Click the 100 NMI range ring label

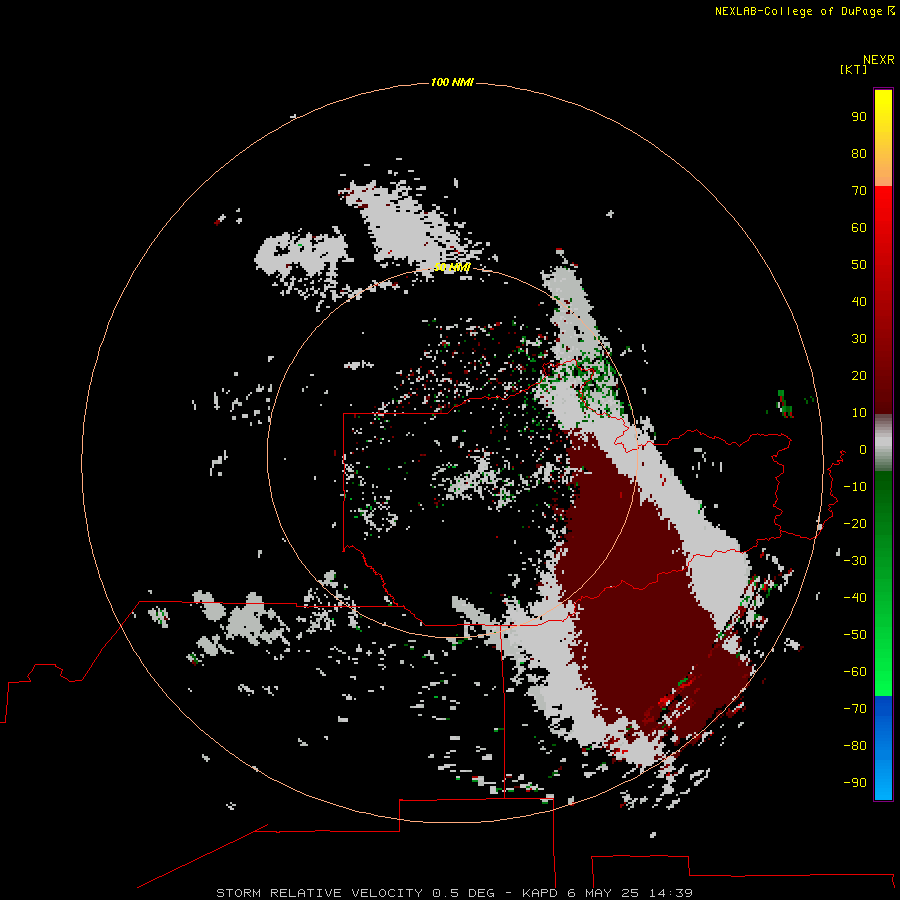[x=452, y=83]
